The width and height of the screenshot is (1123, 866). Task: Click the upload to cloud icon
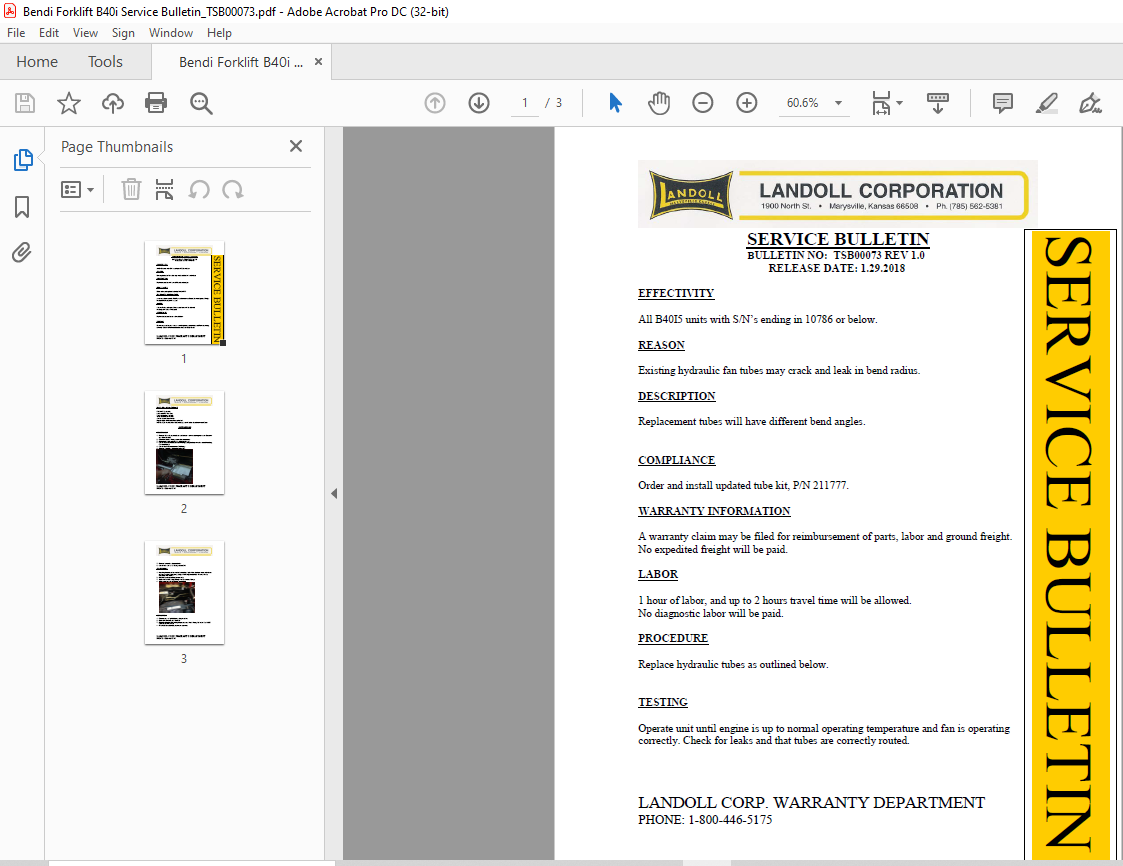[x=112, y=103]
